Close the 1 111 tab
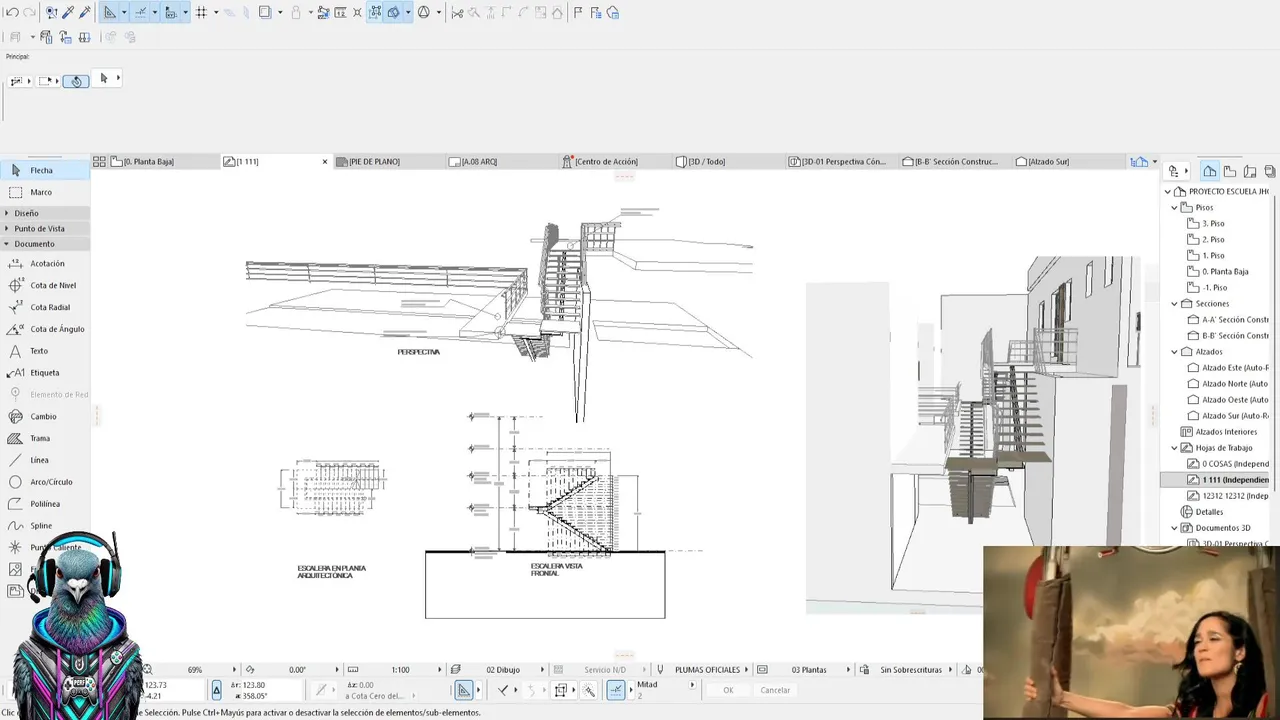This screenshot has width=1280, height=720. tap(324, 161)
